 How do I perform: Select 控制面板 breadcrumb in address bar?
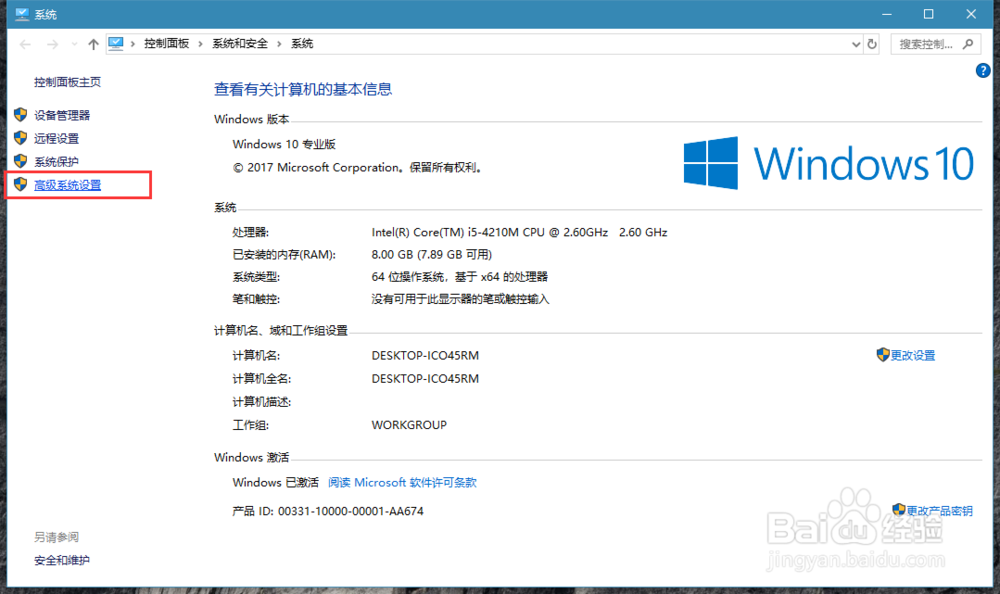click(x=166, y=43)
